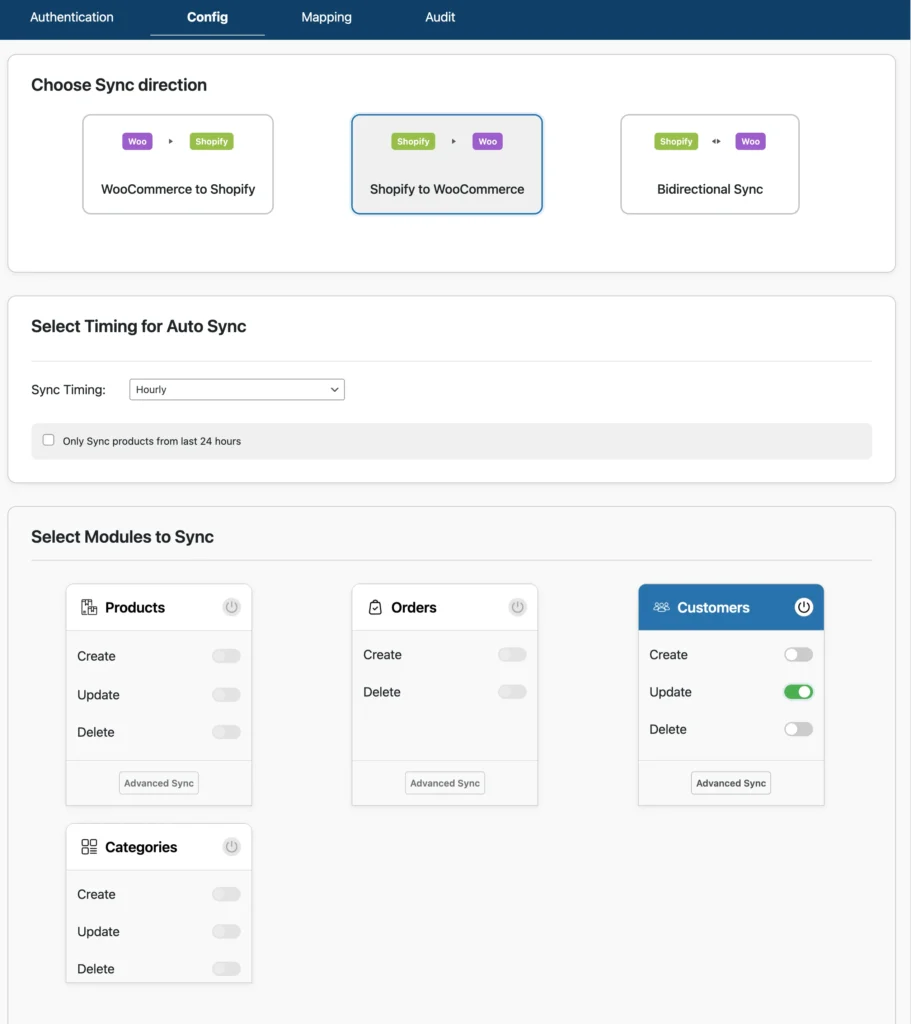Check Only Sync products from last 24 hours

(48, 440)
